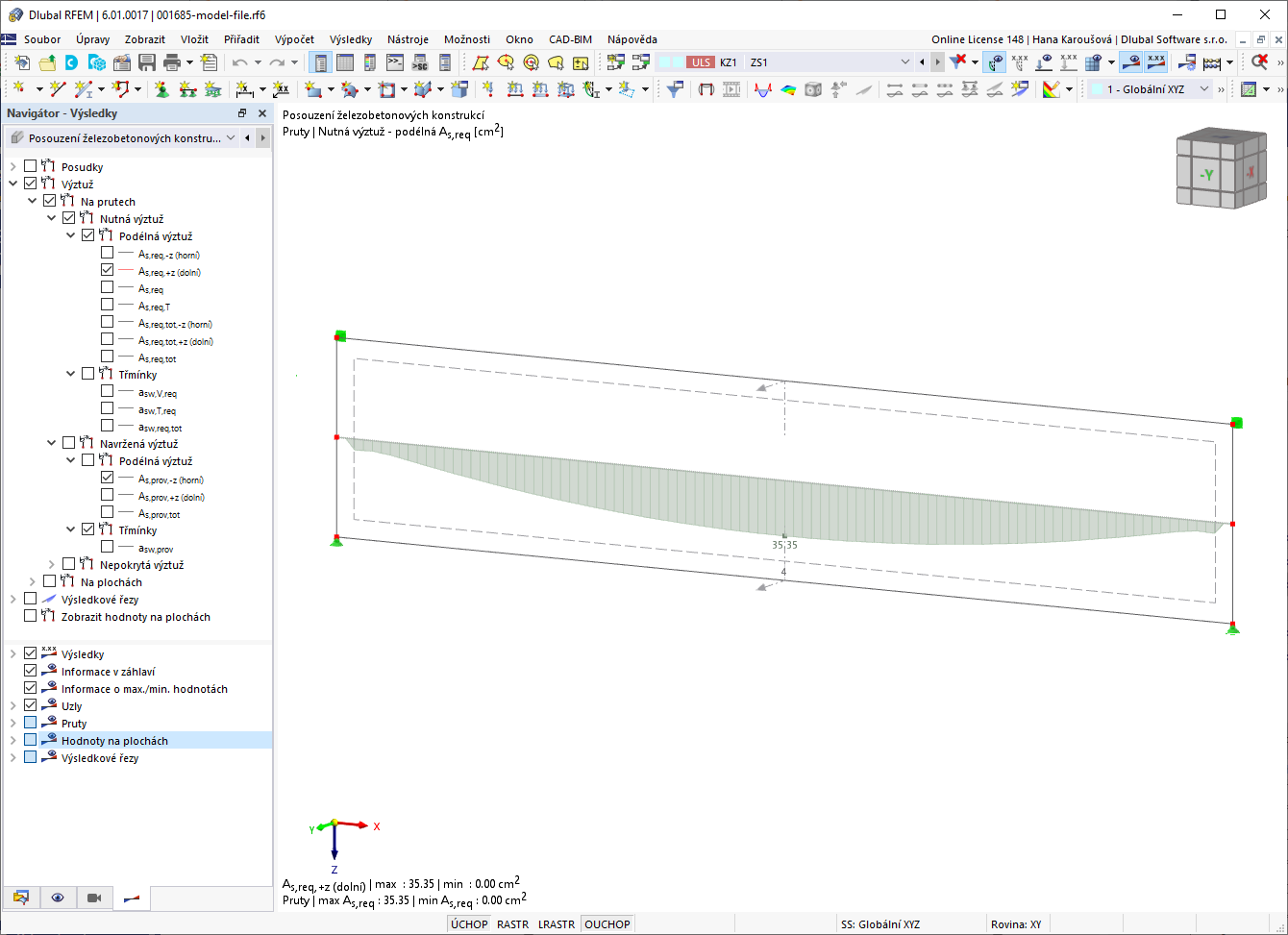Image resolution: width=1288 pixels, height=935 pixels.
Task: Open the Globální XYZ coordinate system dropdown
Action: click(x=1204, y=89)
